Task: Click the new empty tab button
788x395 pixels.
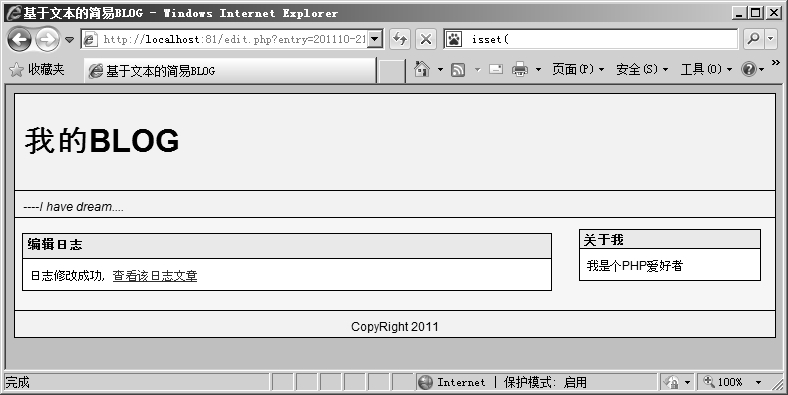Action: [391, 71]
